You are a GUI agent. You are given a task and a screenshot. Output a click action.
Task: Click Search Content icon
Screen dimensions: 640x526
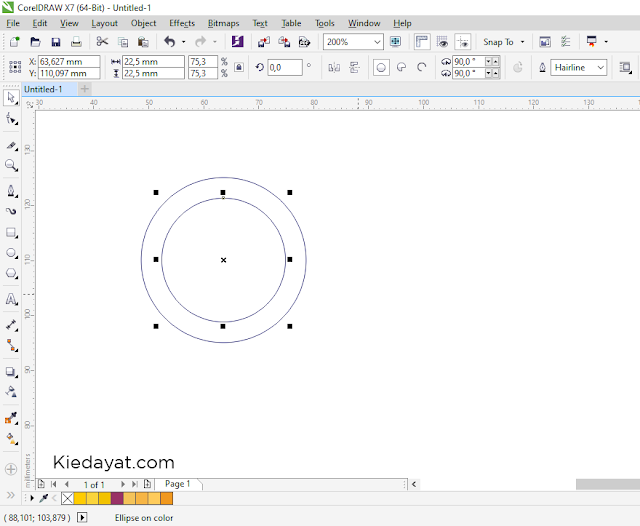tap(238, 42)
